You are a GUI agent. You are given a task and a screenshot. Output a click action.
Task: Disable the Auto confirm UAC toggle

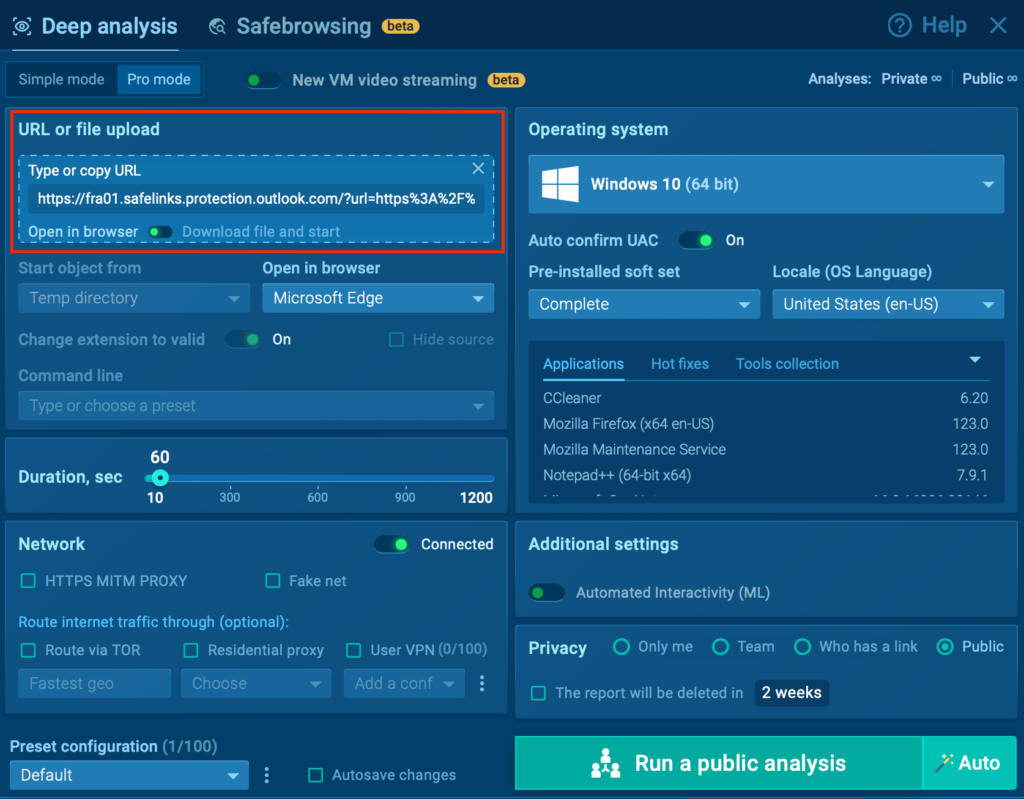point(698,240)
